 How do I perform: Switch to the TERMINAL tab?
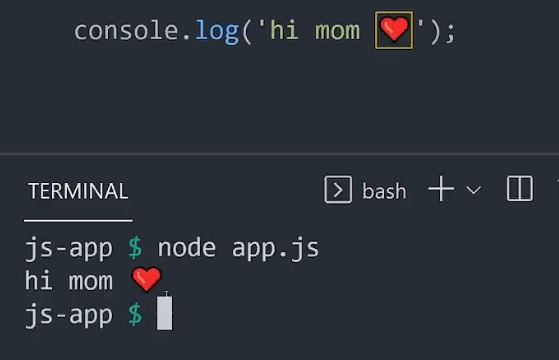(78, 191)
